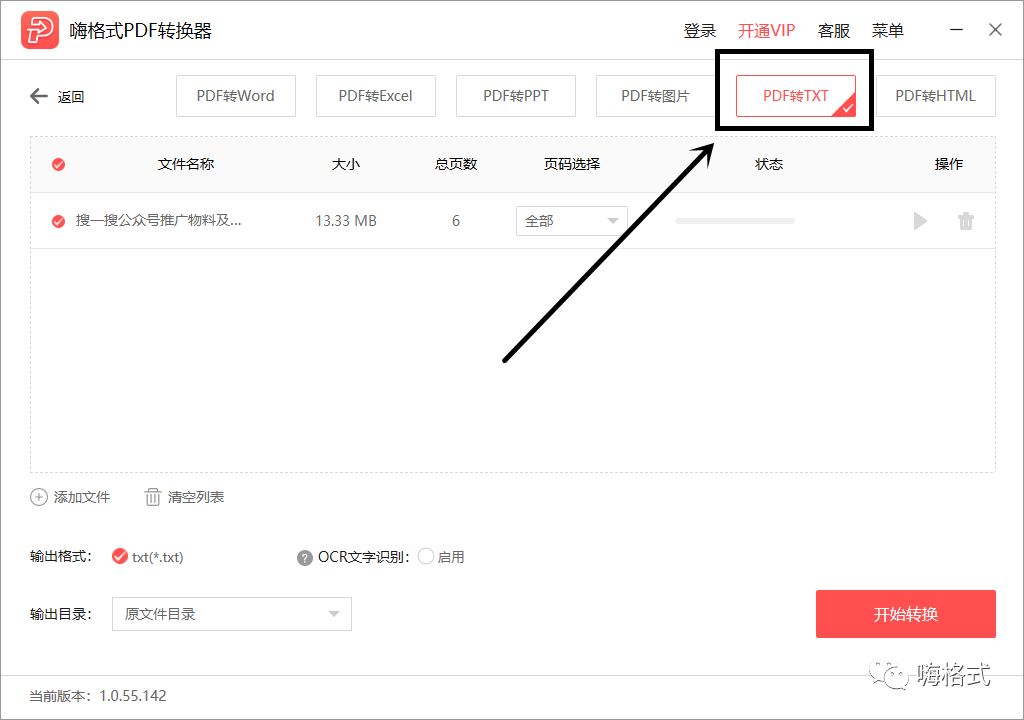Screen dimensions: 1024x720
Task: Open the 页码选择 page range dropdown
Action: (x=571, y=221)
